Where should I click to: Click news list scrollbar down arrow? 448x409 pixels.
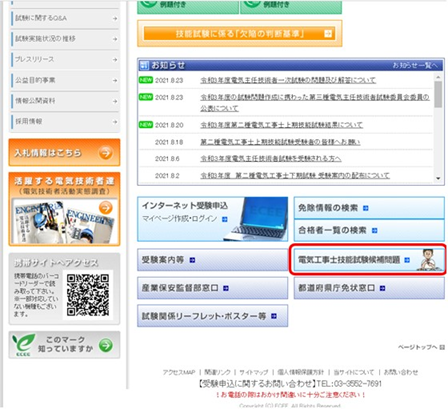pyautogui.click(x=438, y=179)
